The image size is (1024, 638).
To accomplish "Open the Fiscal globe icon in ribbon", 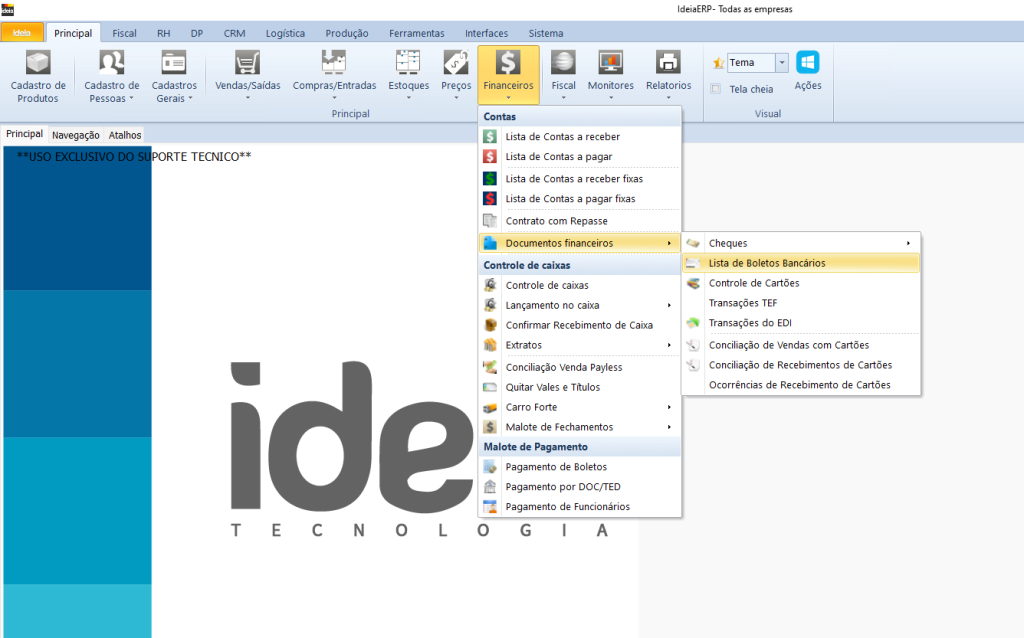I will point(564,63).
